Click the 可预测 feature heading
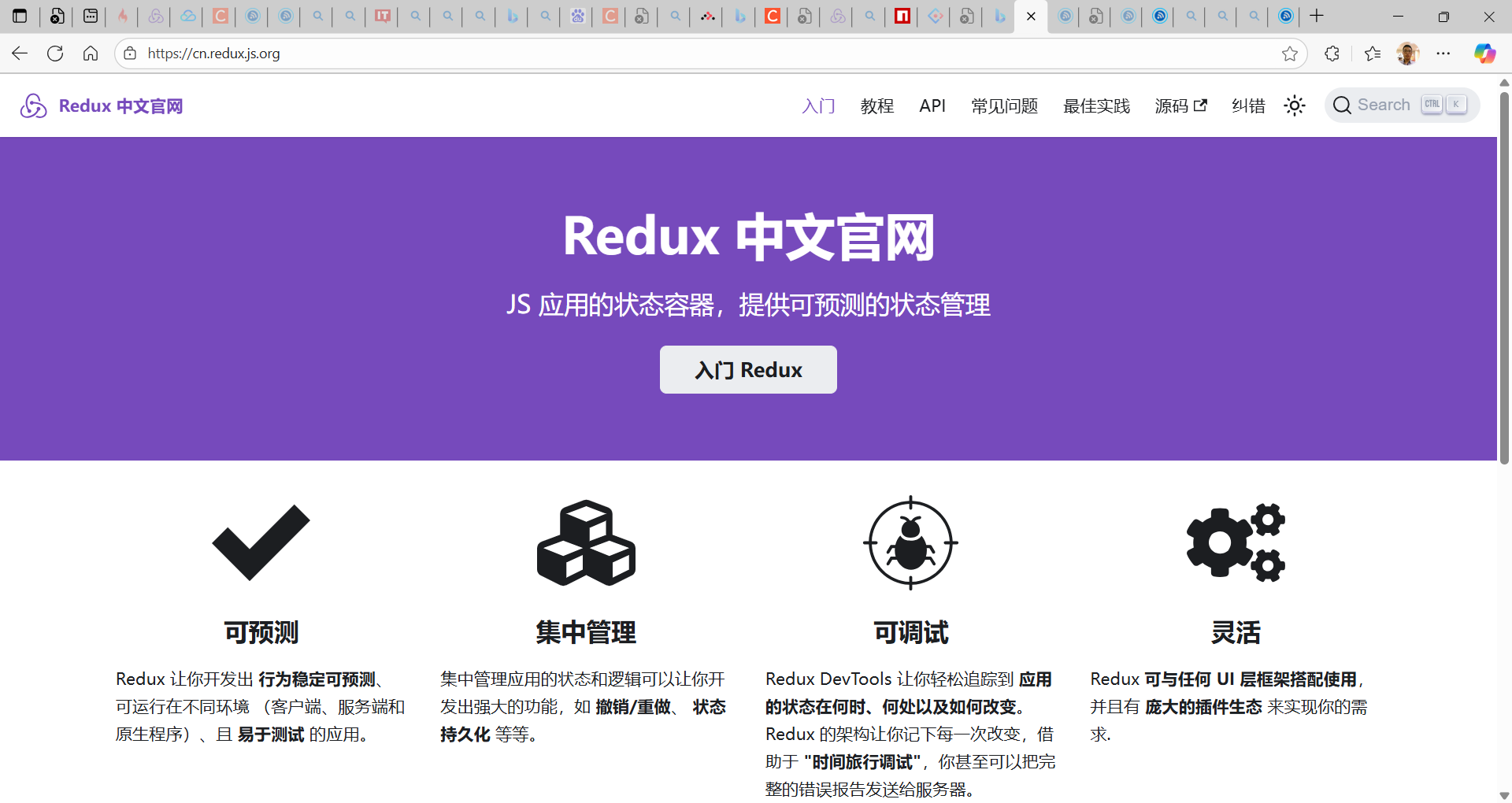The image size is (1512, 803). click(x=261, y=632)
